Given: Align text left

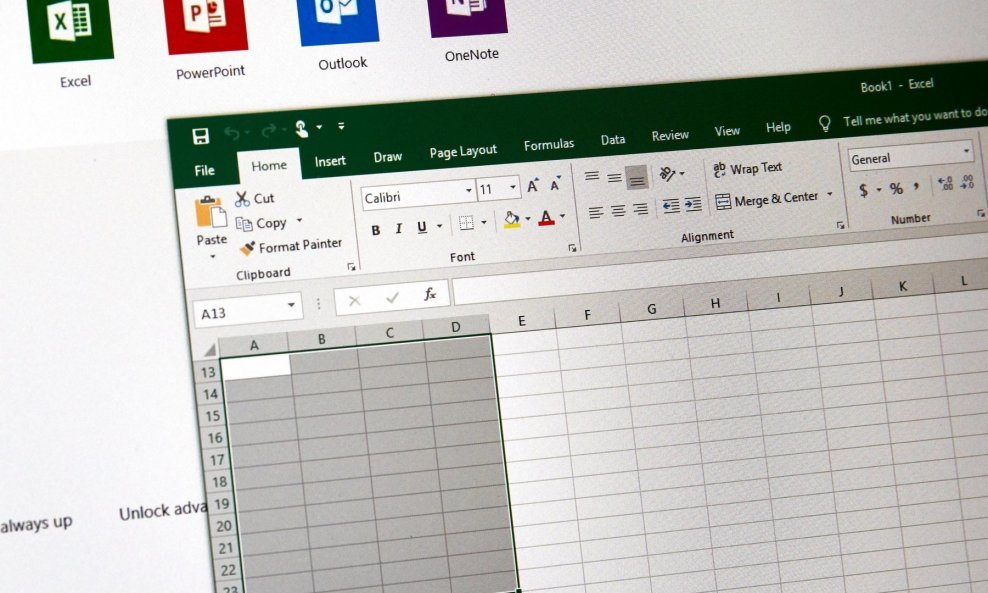Looking at the screenshot, I should coord(595,213).
